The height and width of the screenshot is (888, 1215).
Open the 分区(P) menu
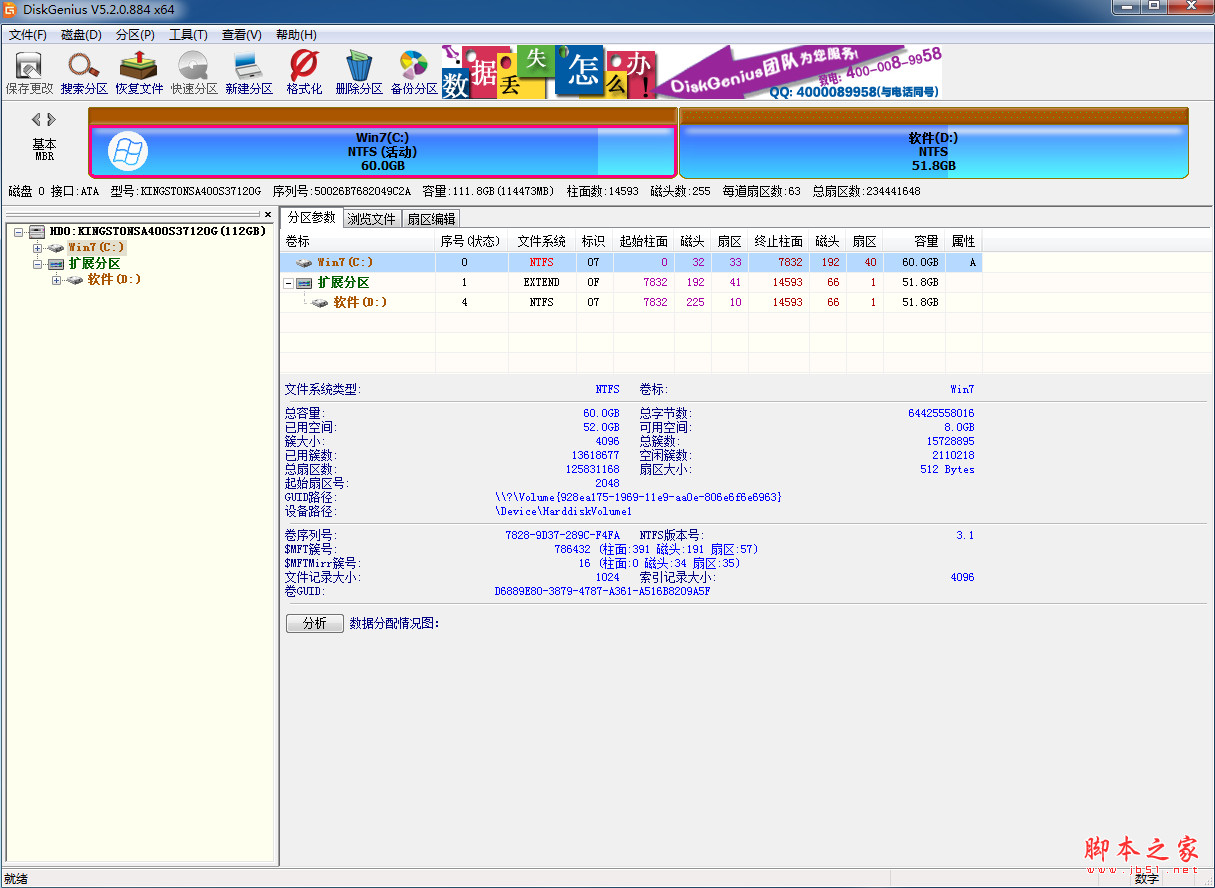click(x=135, y=35)
